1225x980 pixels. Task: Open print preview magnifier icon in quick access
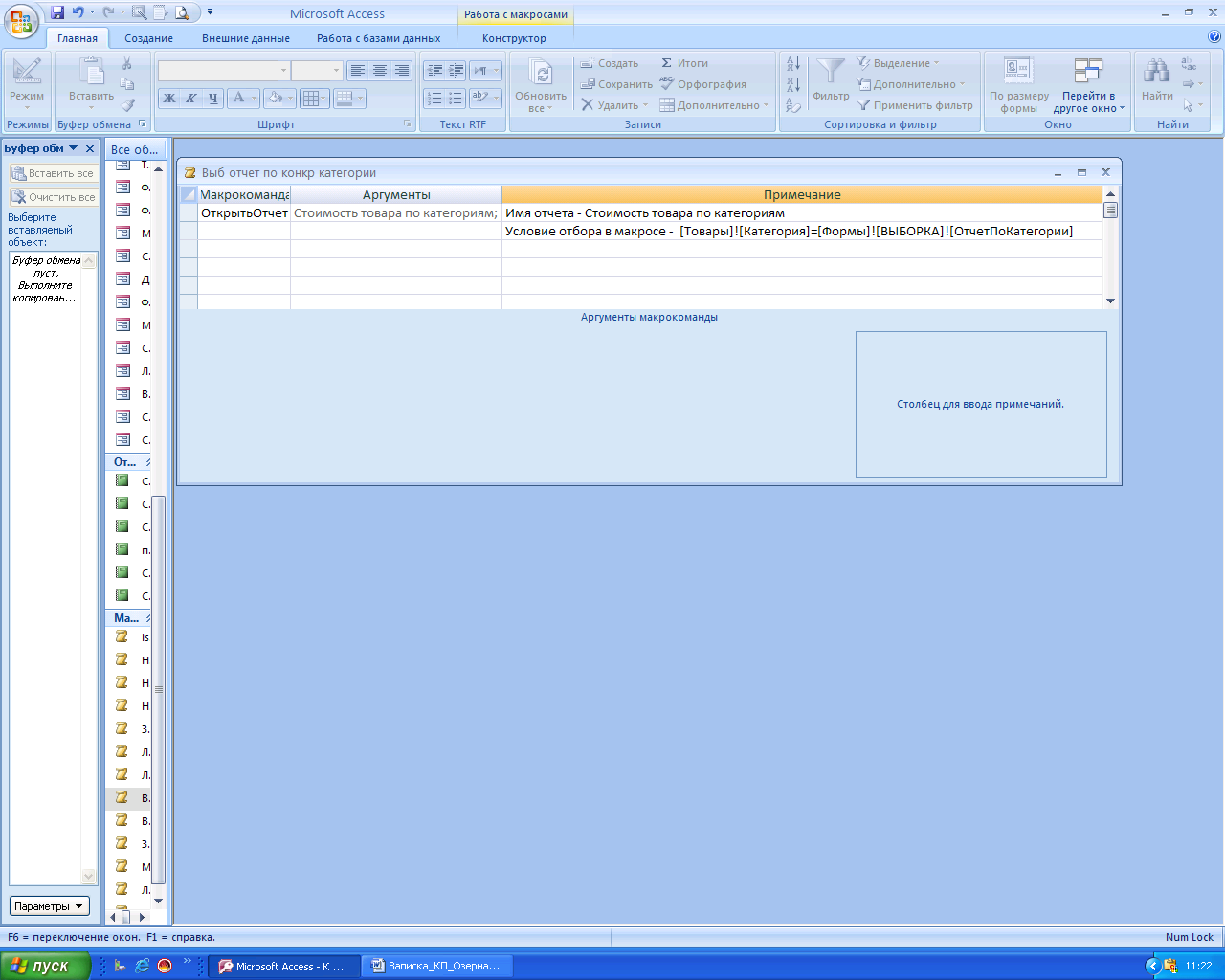click(x=181, y=12)
